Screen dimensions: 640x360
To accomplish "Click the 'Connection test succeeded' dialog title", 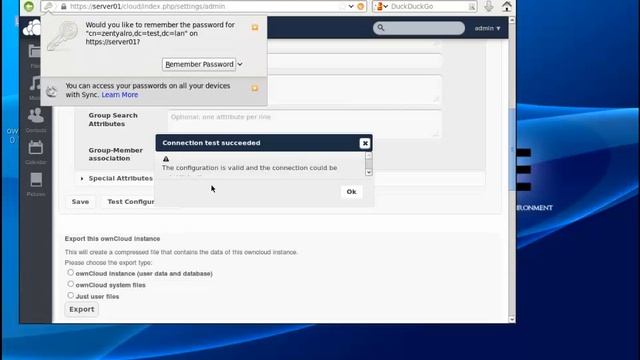I will 211,143.
